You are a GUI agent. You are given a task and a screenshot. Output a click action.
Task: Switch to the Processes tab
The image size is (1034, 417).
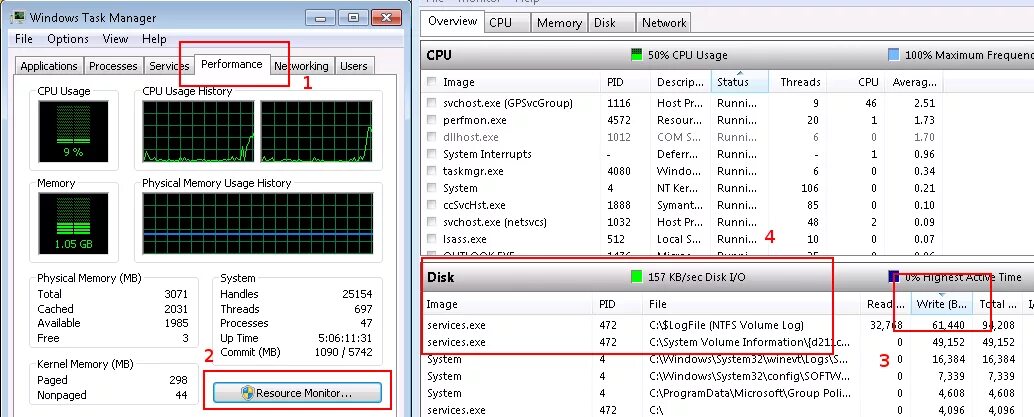click(113, 66)
